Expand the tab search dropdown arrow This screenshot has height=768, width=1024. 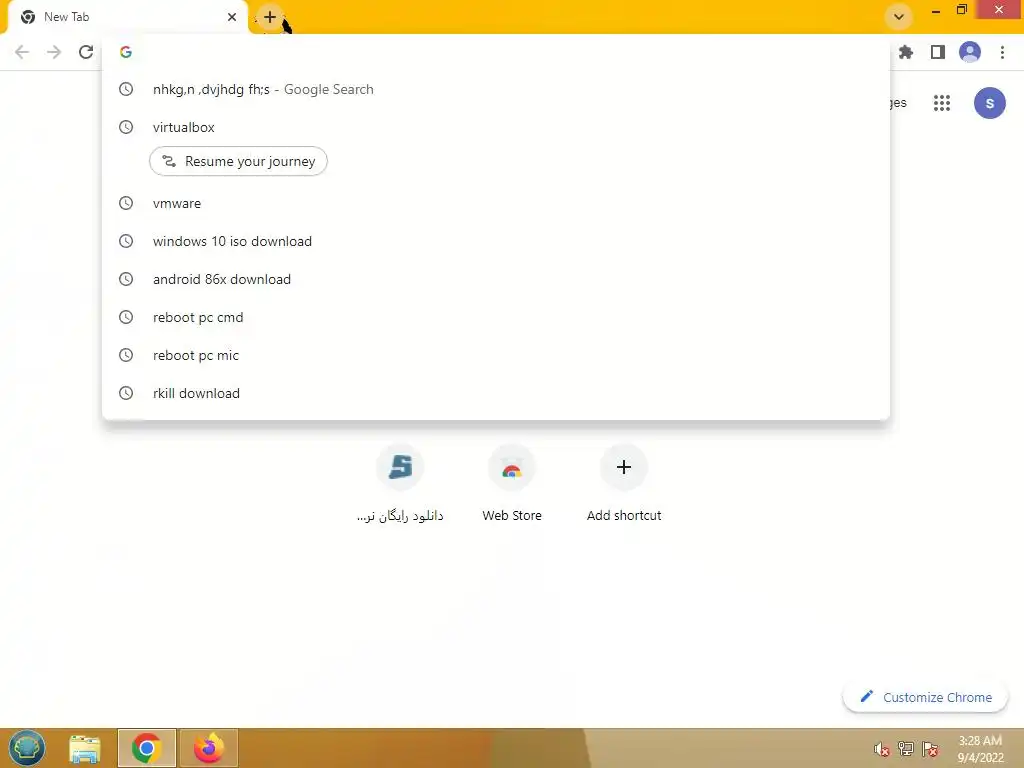coord(899,17)
